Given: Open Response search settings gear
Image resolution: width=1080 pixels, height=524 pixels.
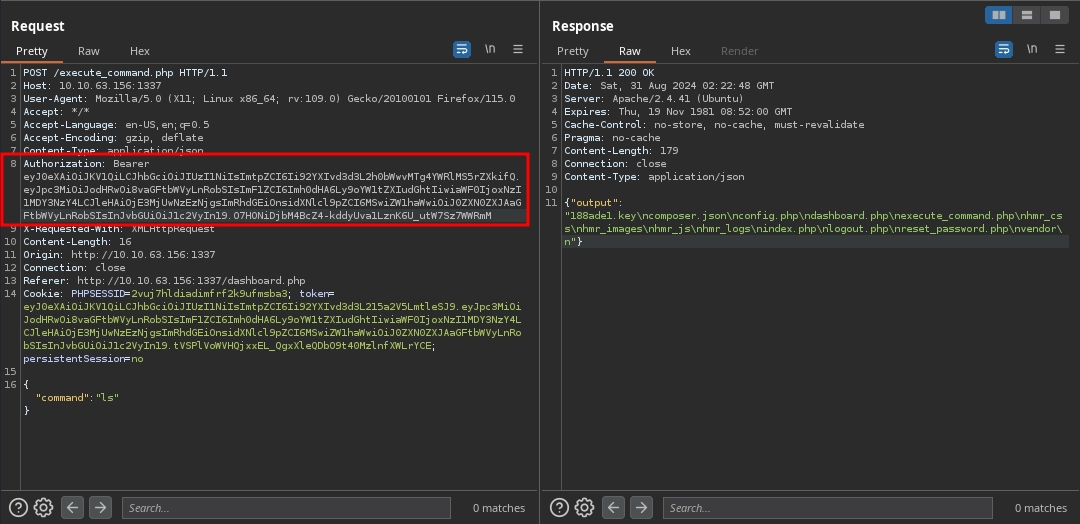Looking at the screenshot, I should [584, 508].
